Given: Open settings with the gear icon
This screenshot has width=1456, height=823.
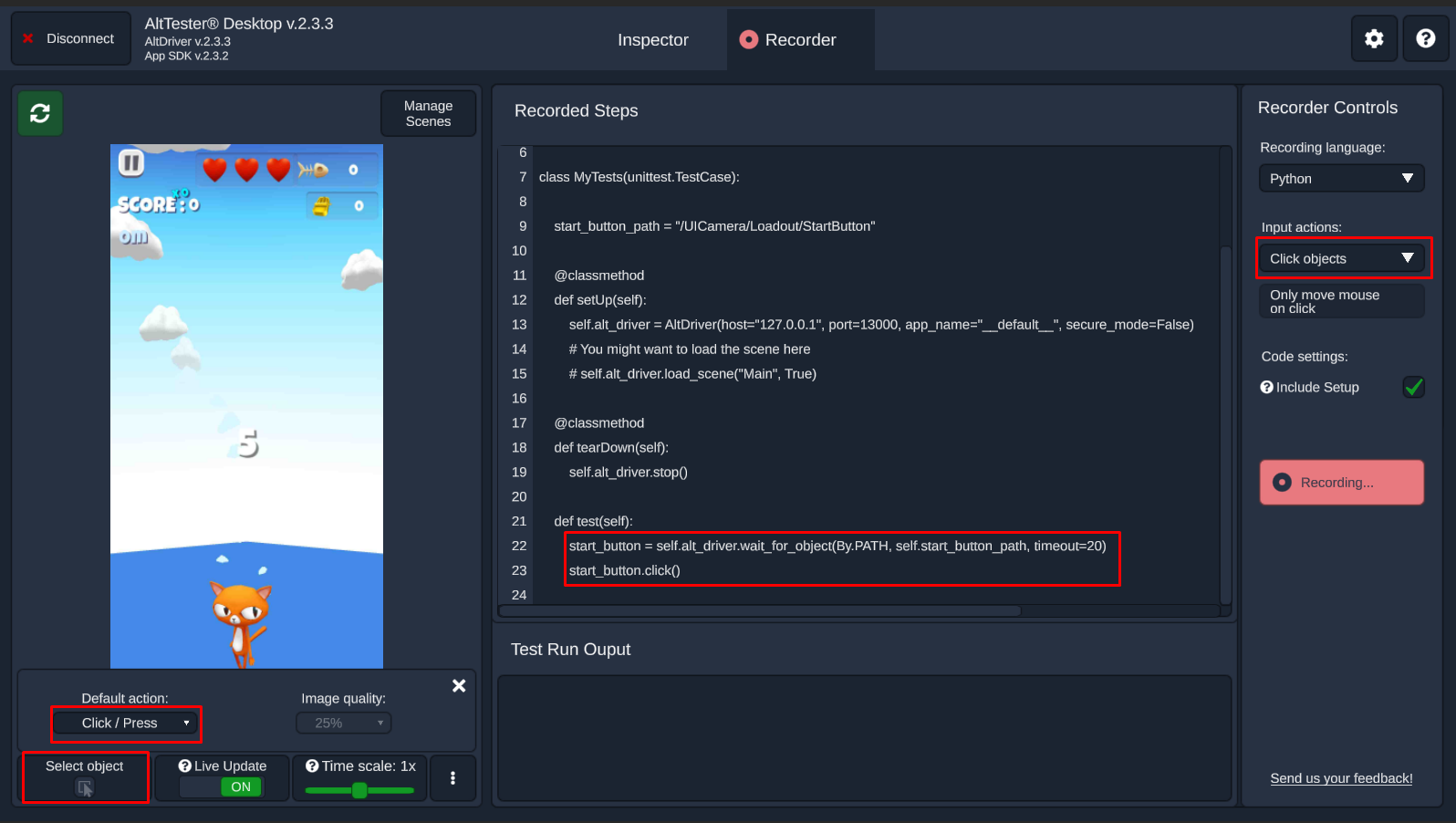Looking at the screenshot, I should (x=1374, y=38).
